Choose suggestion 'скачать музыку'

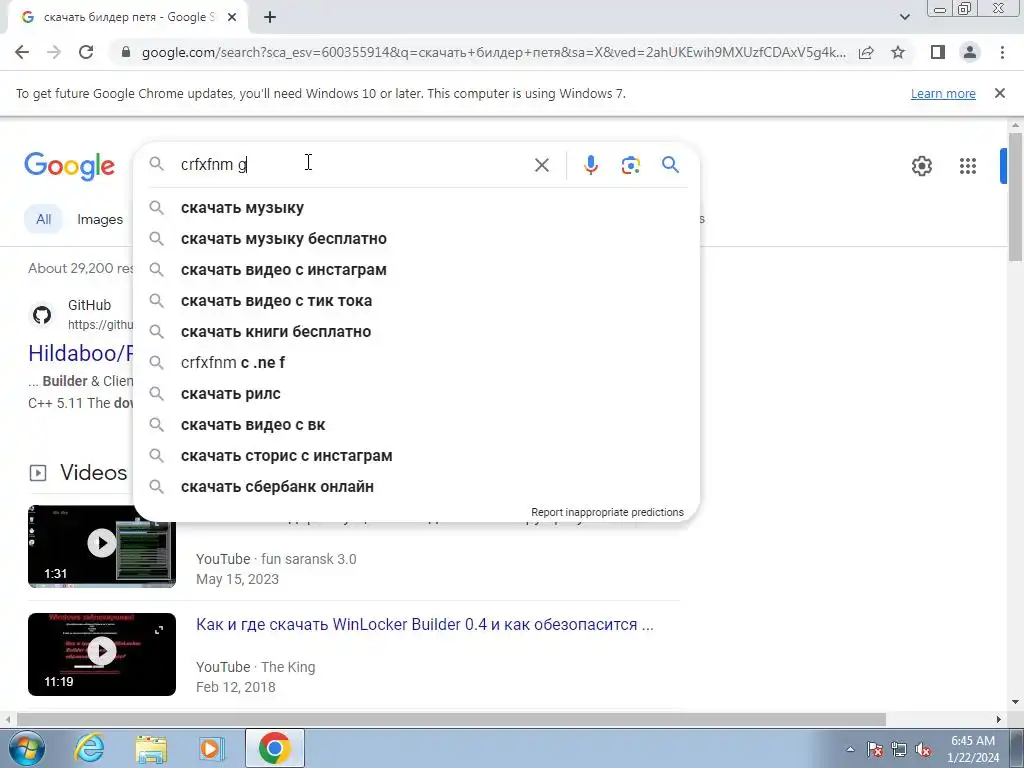[416, 208]
